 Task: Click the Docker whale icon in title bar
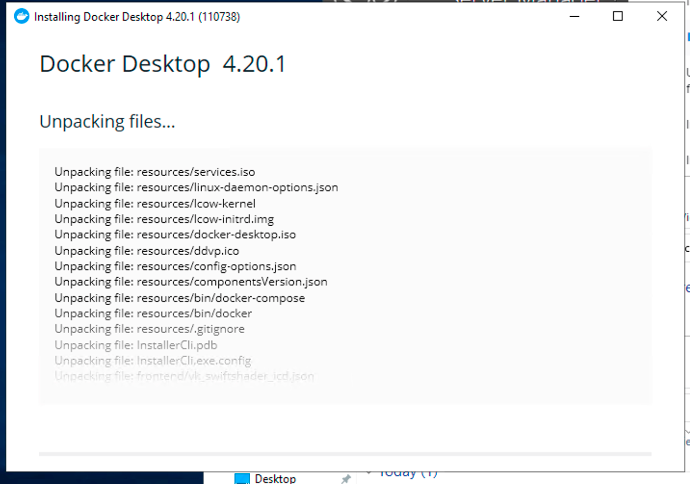coord(21,17)
